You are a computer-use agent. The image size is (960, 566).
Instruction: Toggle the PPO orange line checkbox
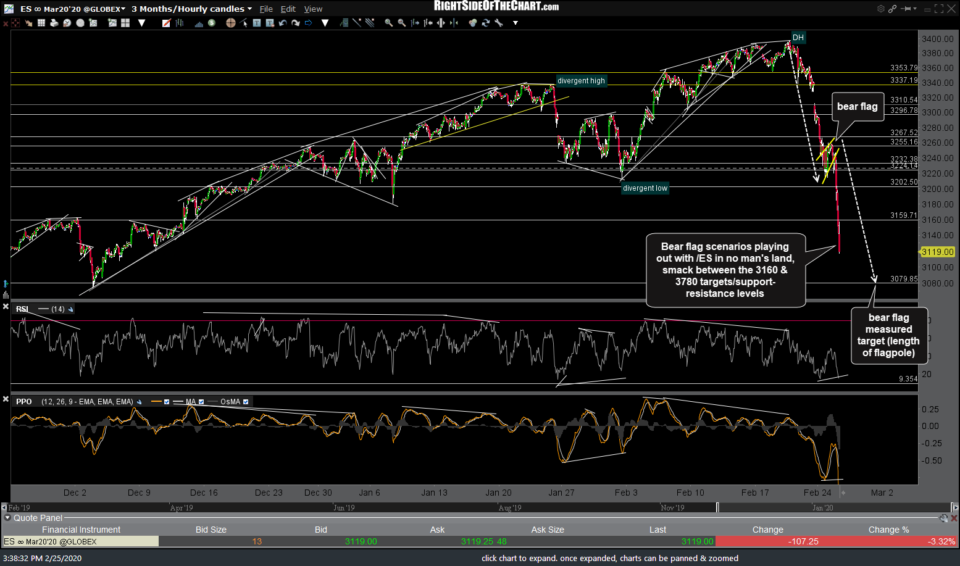click(167, 402)
